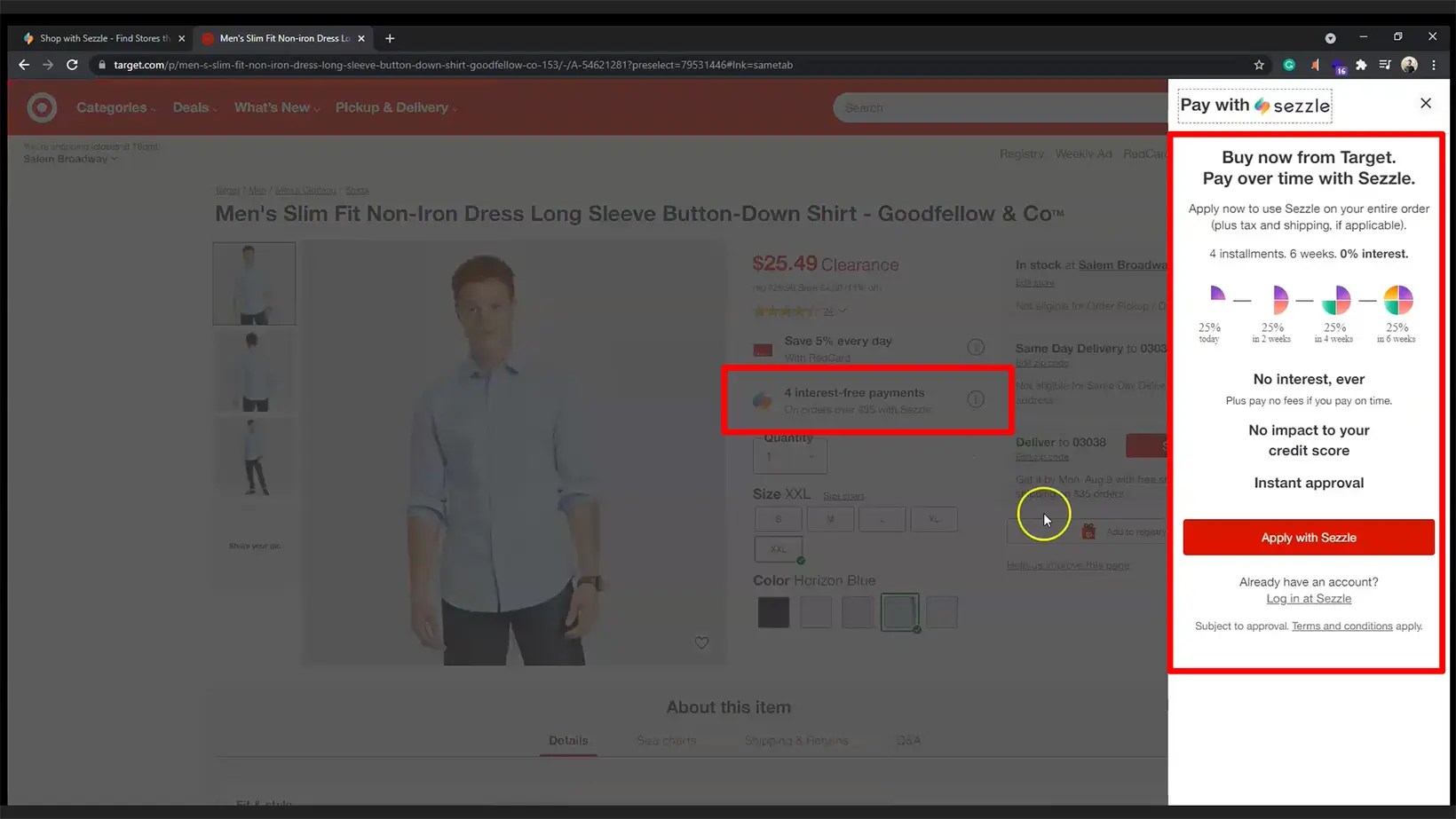1456x819 pixels.
Task: Click the Edit store link
Action: 1035,283
